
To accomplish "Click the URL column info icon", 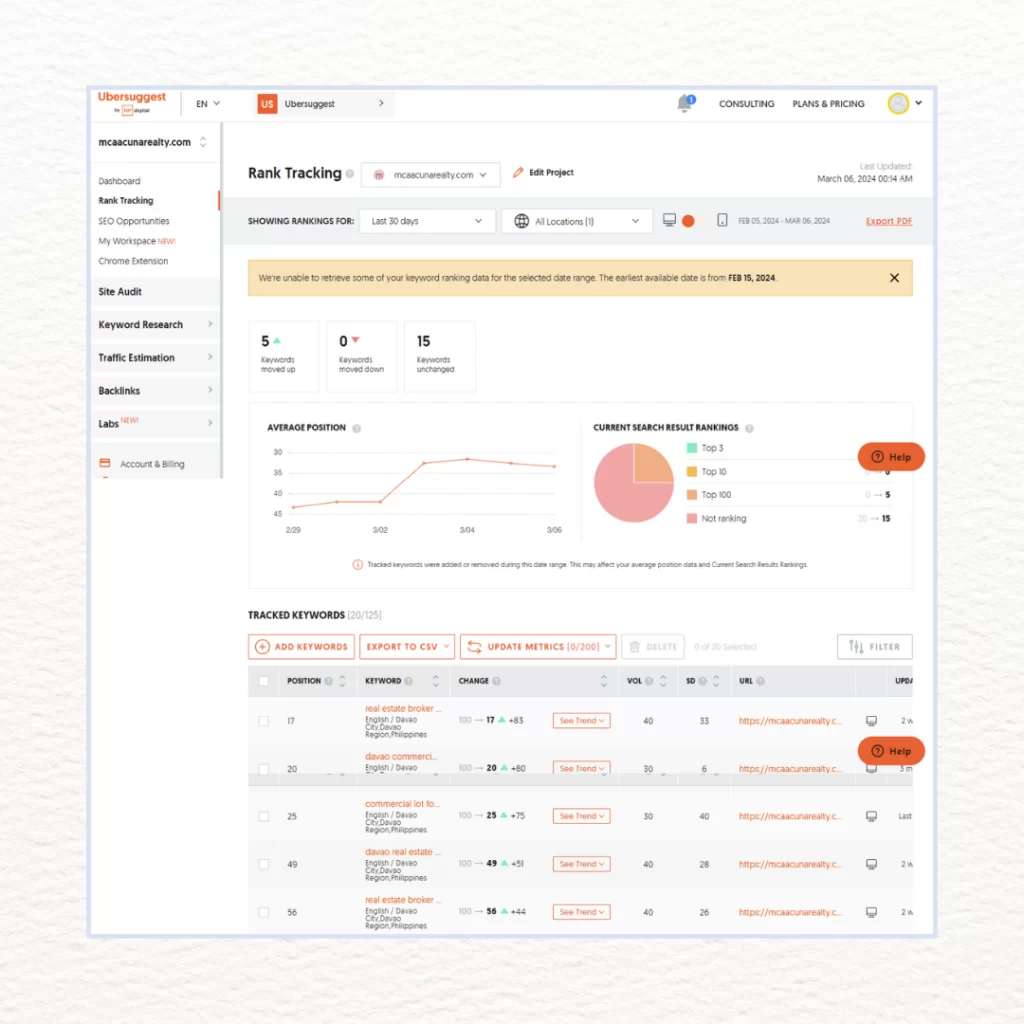I will pos(761,681).
